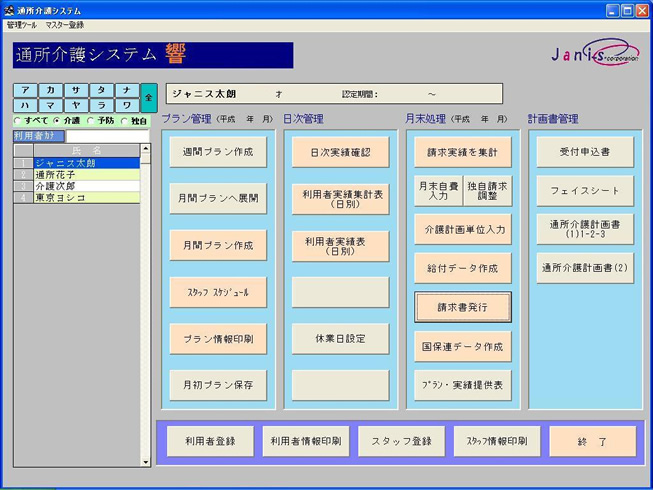This screenshot has height=490, width=653.
Task: Click the green 全 show-all button
Action: click(148, 97)
